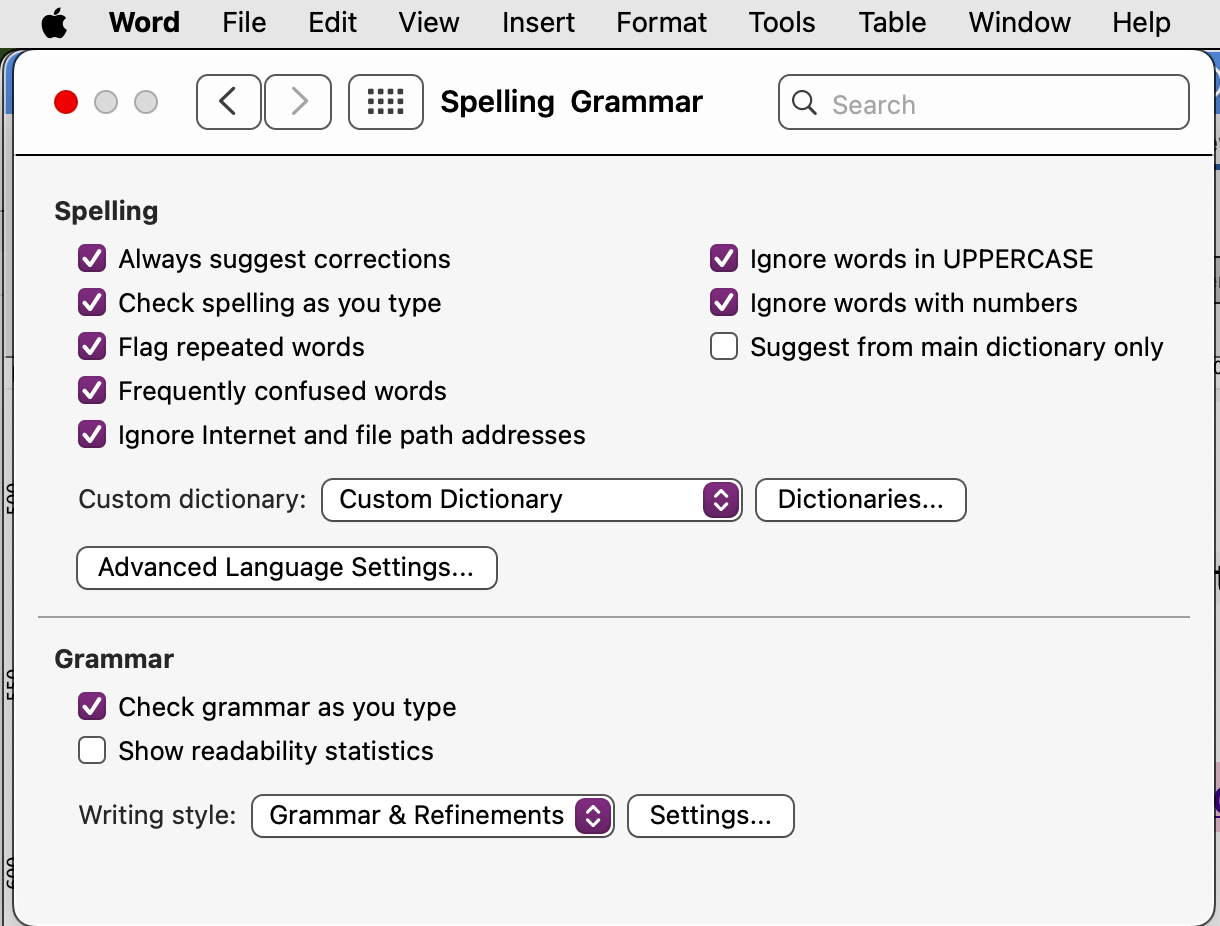
Task: Enable Show readability statistics
Action: (x=92, y=751)
